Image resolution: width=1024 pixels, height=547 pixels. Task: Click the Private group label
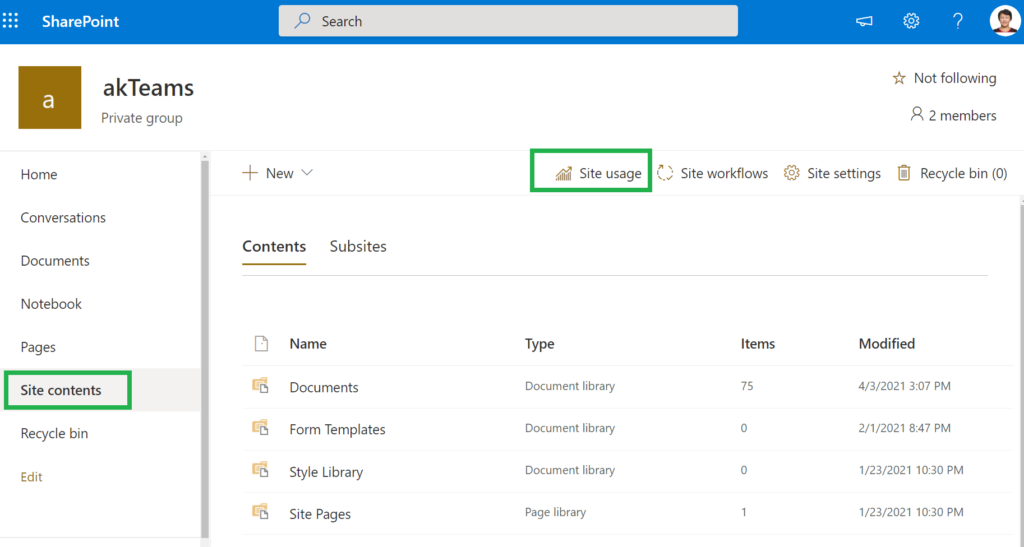(142, 118)
